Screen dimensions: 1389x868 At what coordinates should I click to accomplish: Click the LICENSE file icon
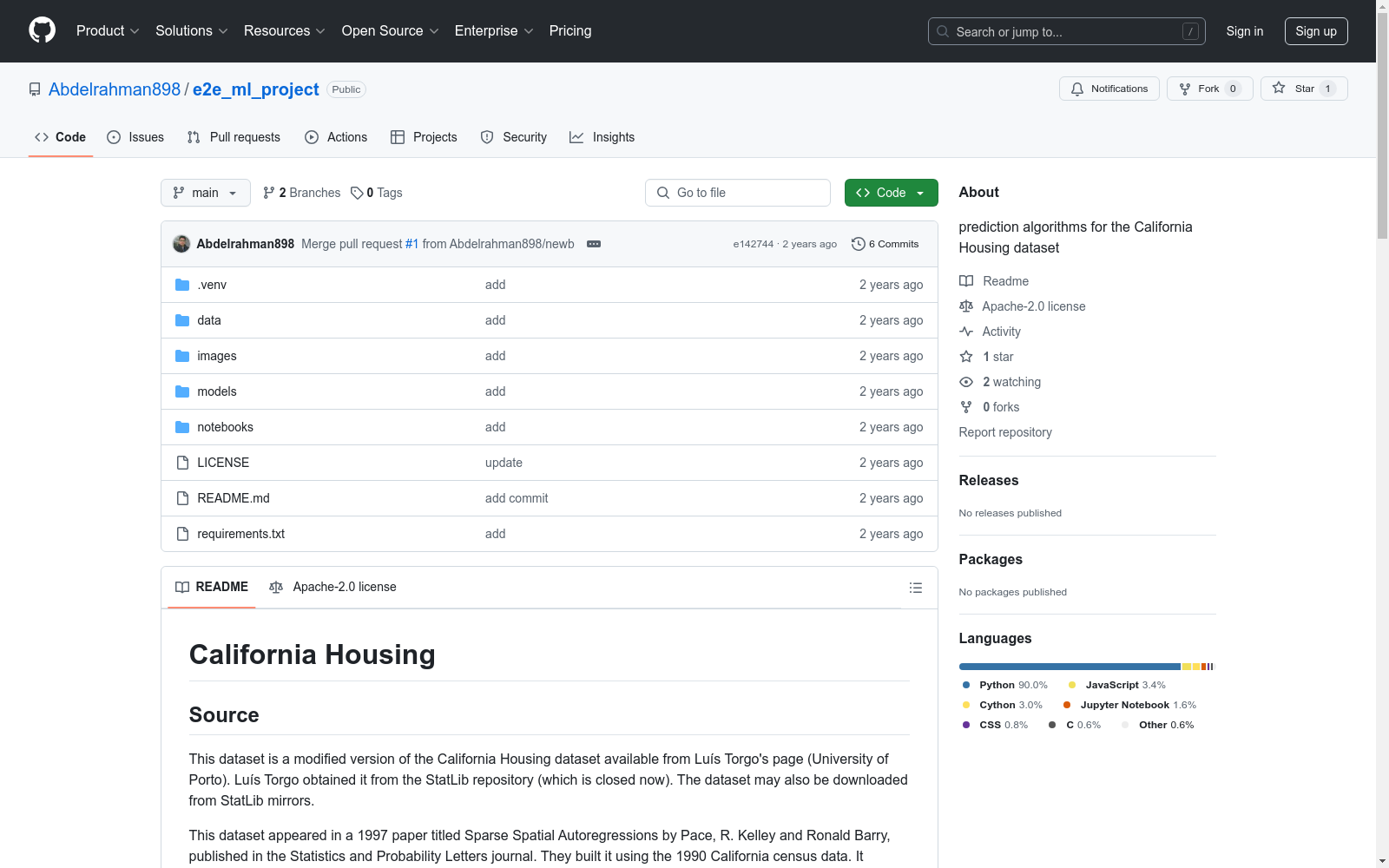tap(182, 463)
